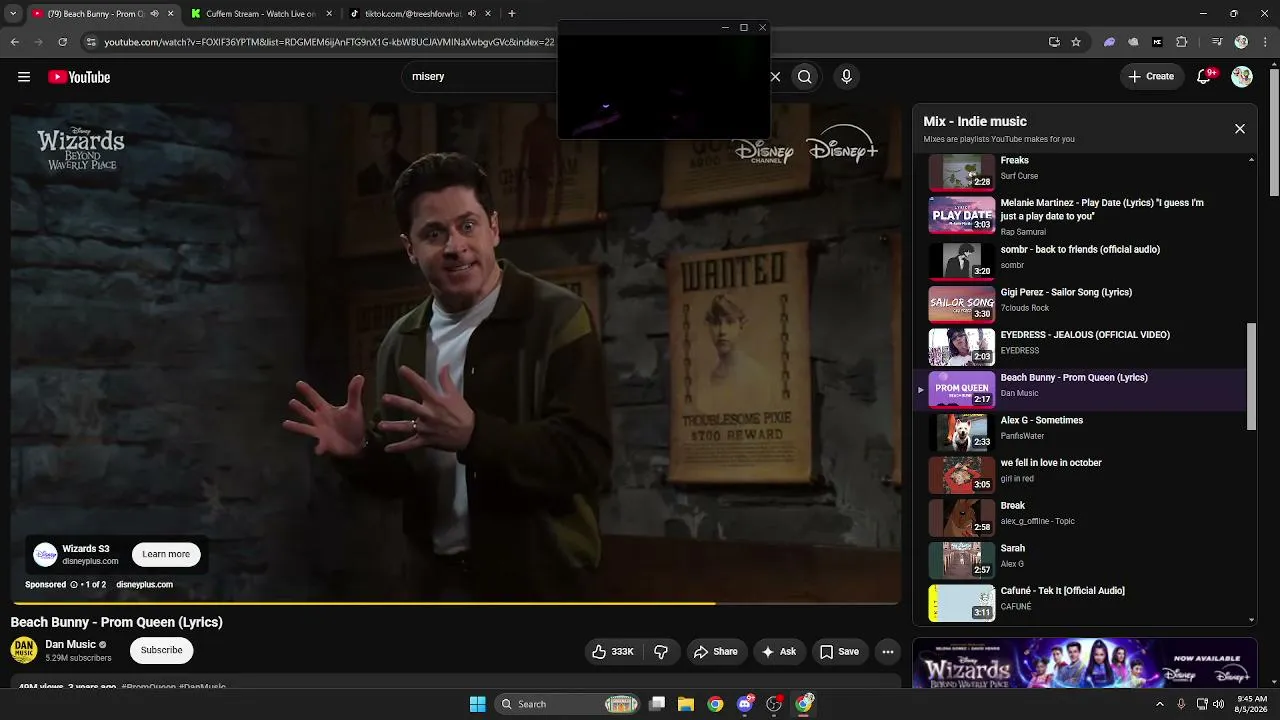Screen dimensions: 1280x720
Task: Open File Explorer from the taskbar
Action: 686,704
